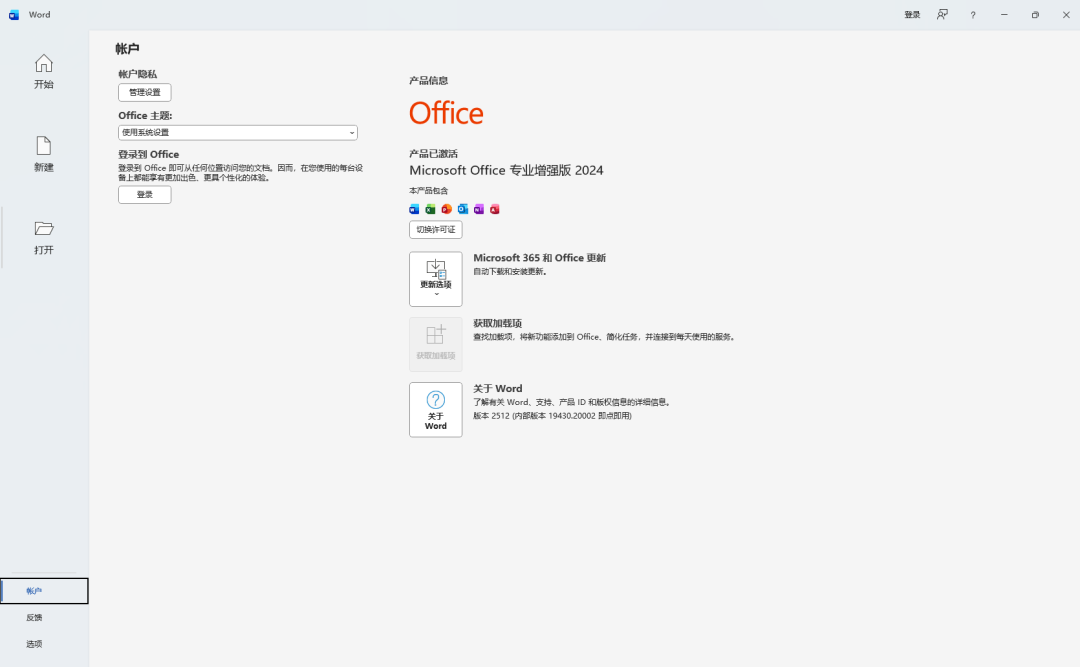This screenshot has height=667, width=1080.
Task: Click the PowerPoint icon in the product list
Action: (x=446, y=209)
